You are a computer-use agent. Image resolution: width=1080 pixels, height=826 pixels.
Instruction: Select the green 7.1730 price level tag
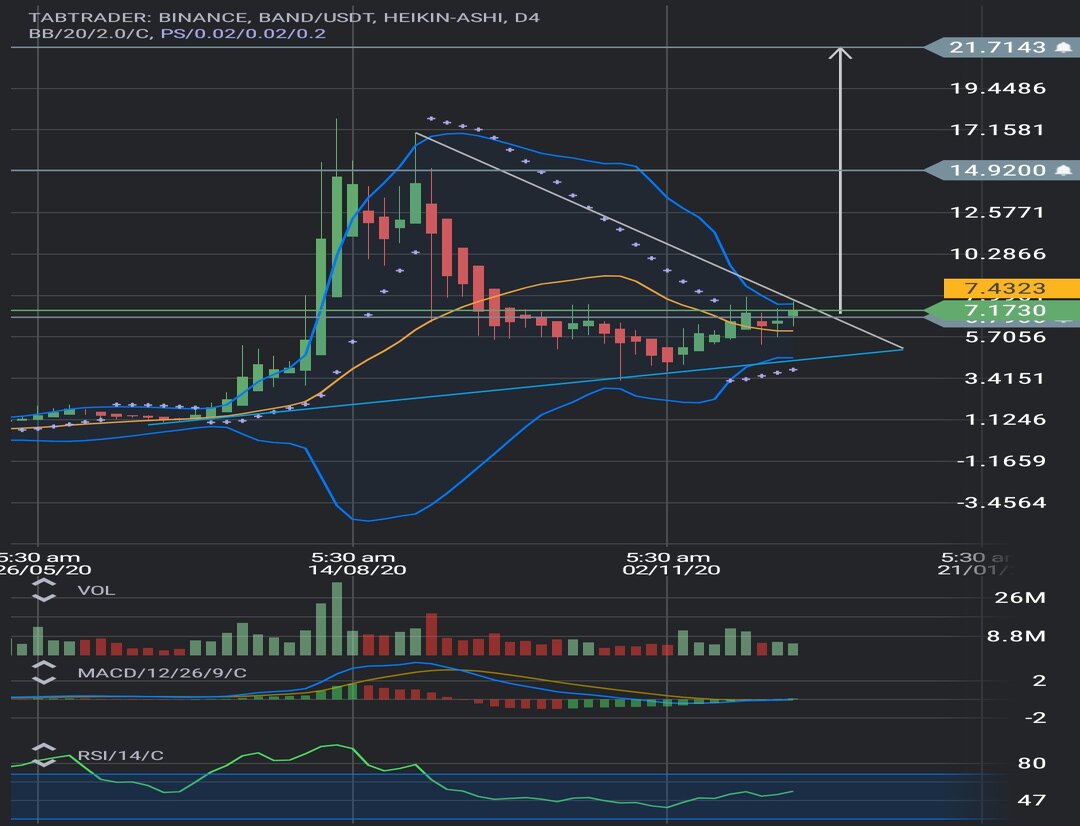(x=1000, y=312)
